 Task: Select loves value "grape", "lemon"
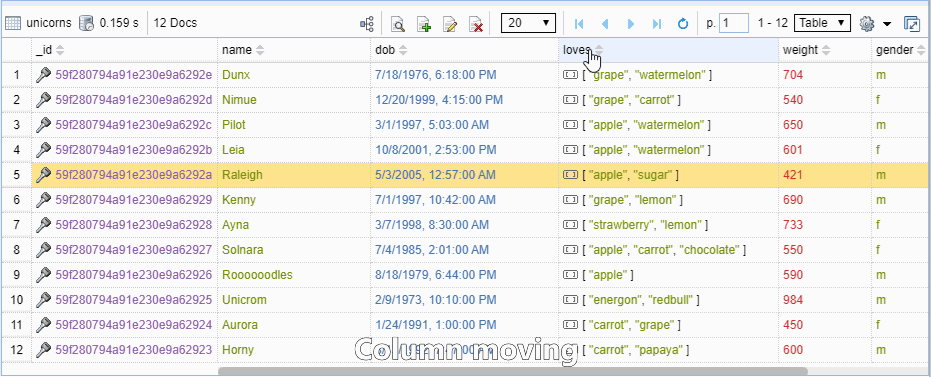tap(632, 200)
